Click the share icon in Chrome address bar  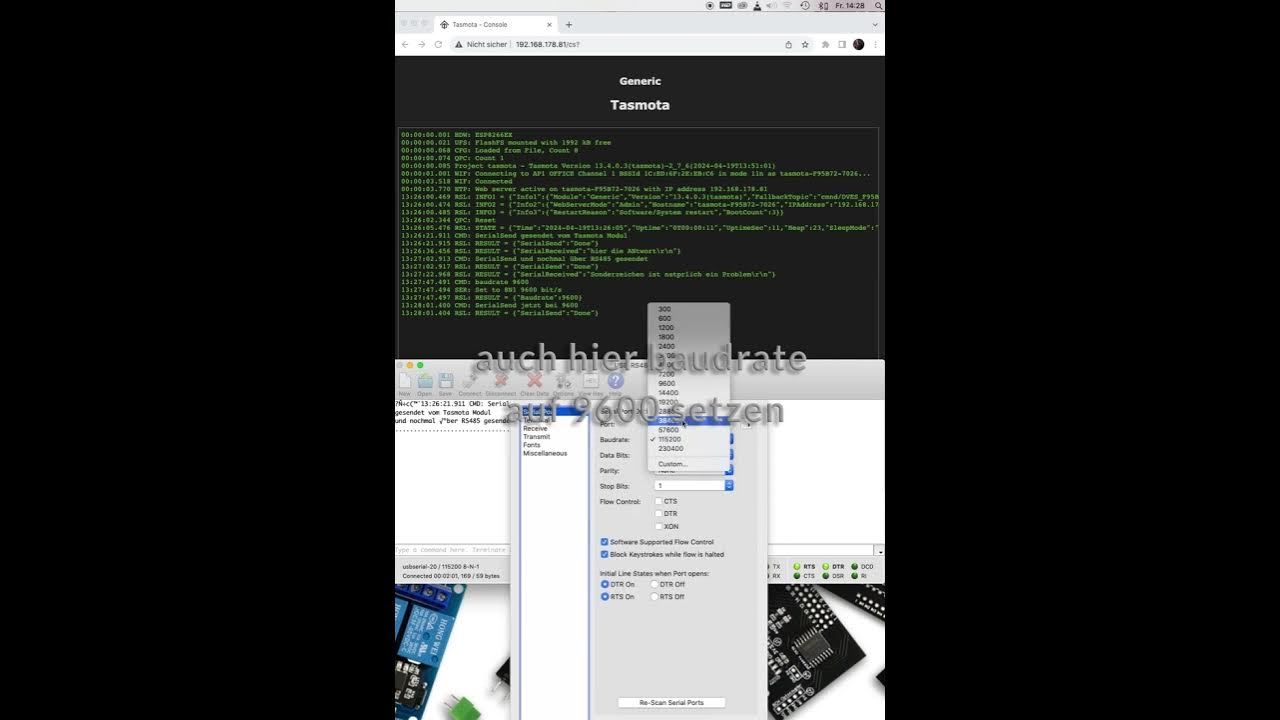click(x=788, y=44)
